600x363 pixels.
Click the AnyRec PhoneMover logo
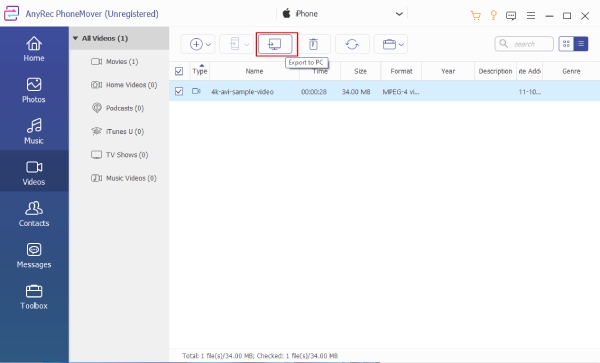11,14
